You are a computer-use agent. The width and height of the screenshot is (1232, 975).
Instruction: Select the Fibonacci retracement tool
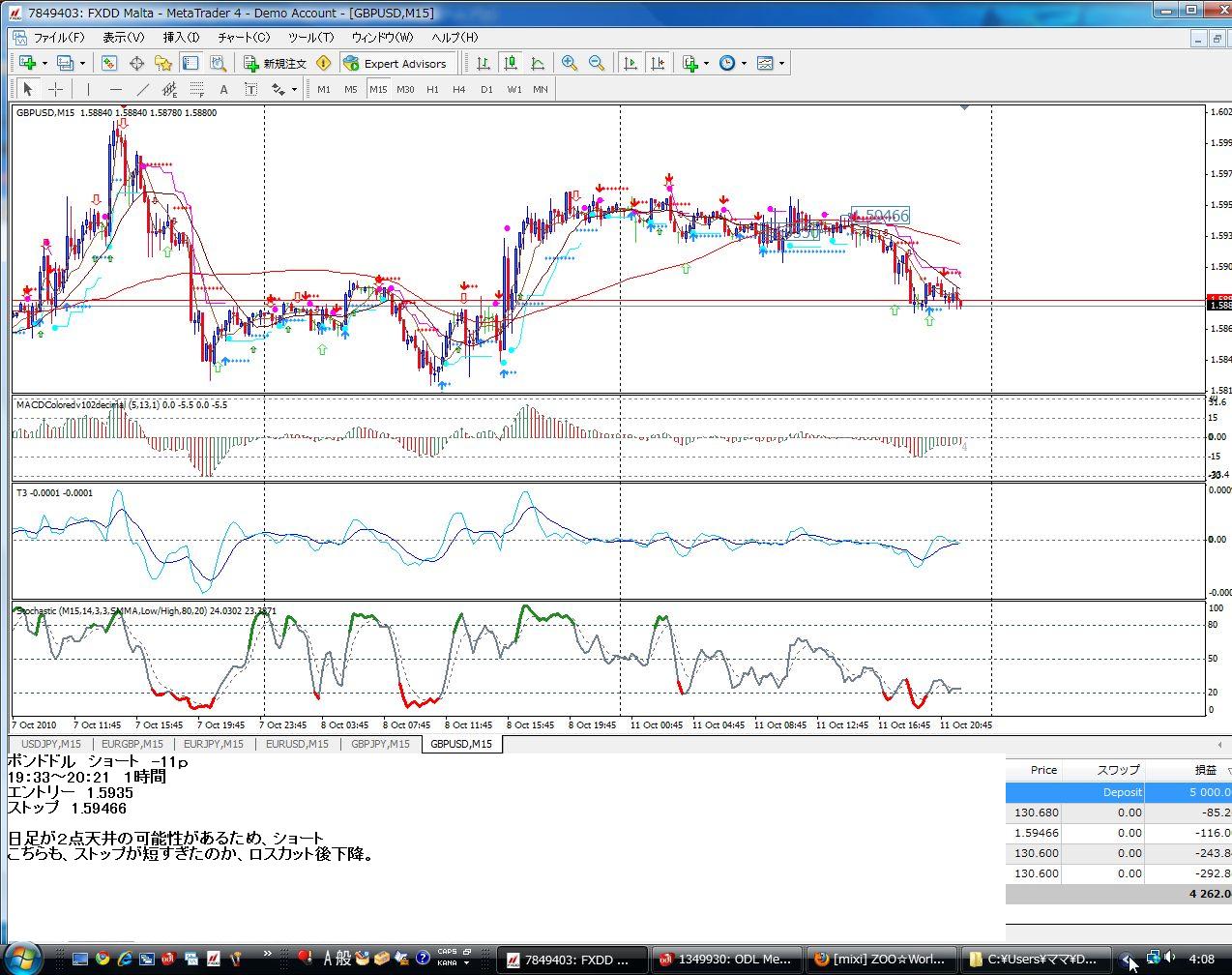[x=196, y=89]
